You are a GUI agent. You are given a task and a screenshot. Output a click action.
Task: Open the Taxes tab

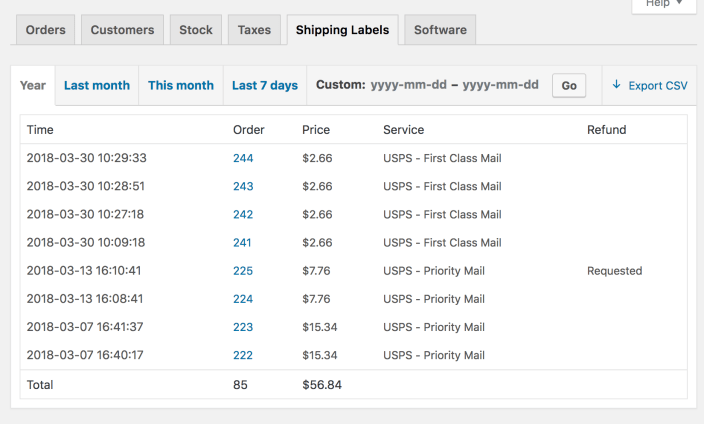pyautogui.click(x=254, y=30)
